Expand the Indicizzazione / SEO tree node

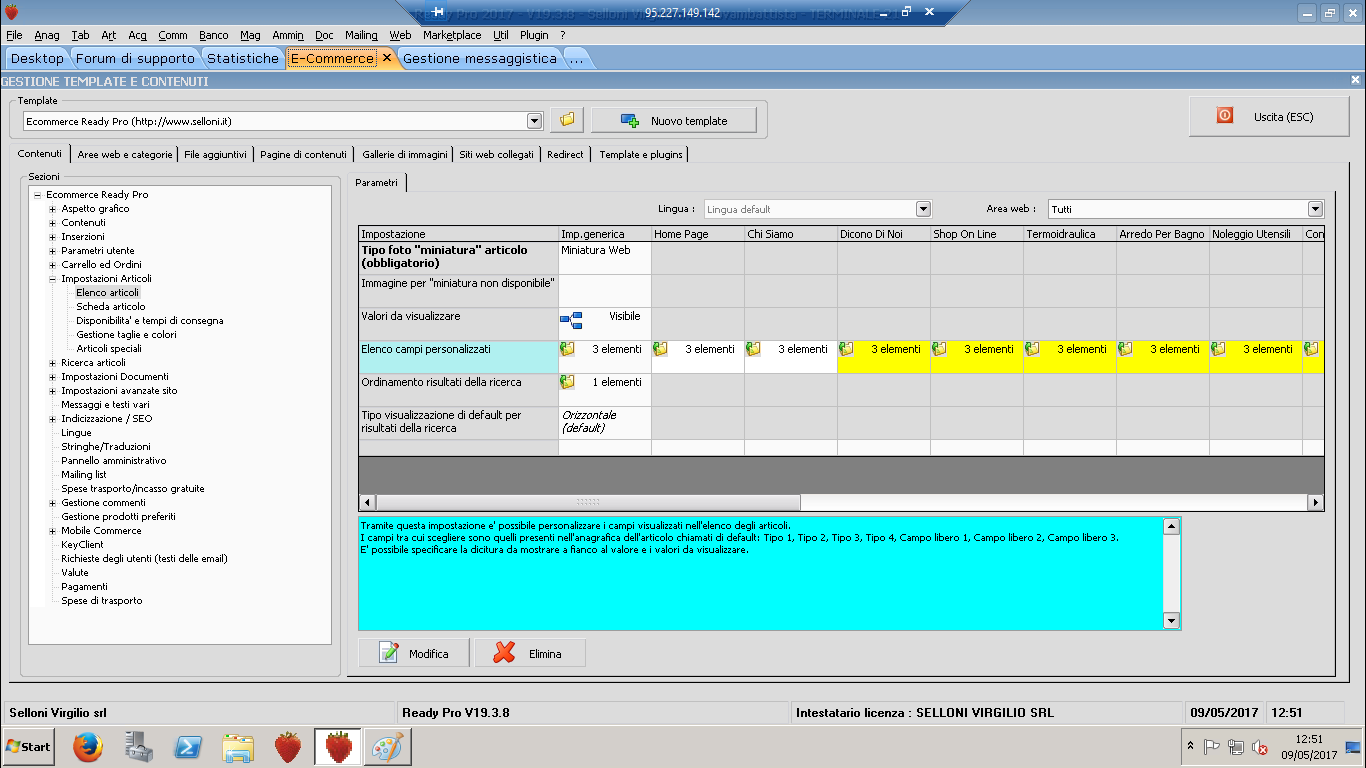(x=52, y=419)
